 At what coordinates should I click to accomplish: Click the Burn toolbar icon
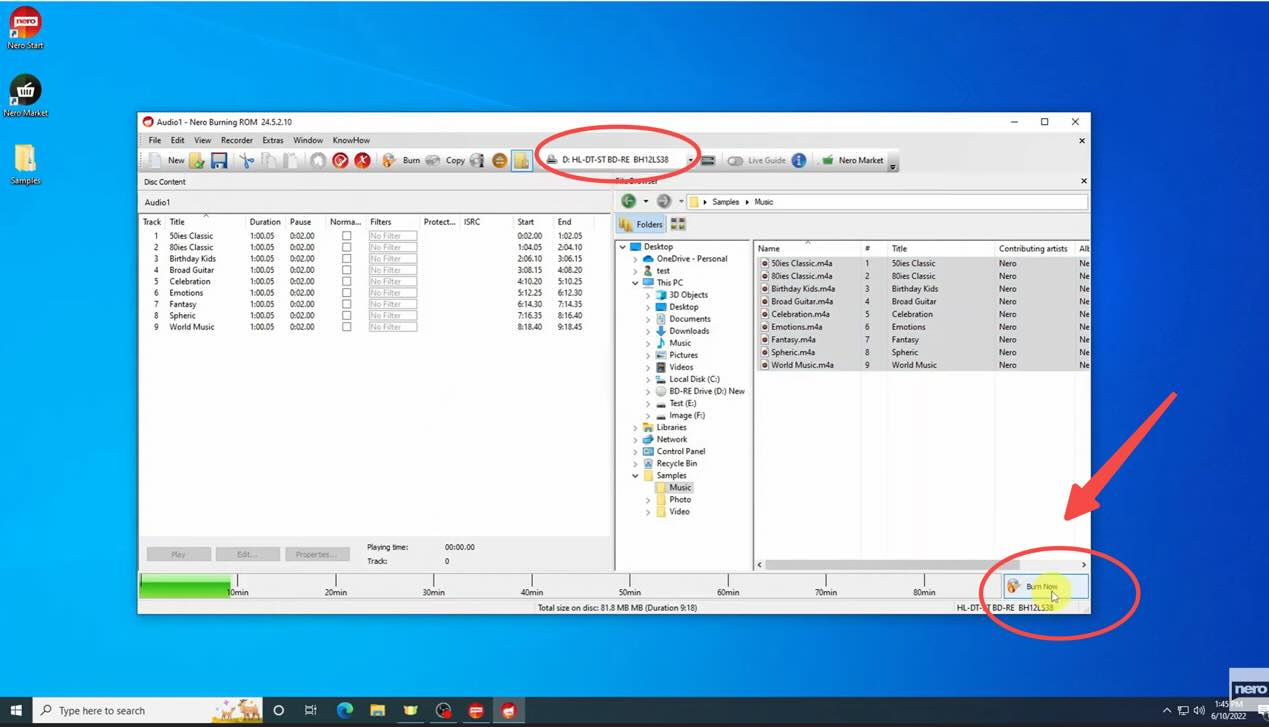[x=401, y=160]
